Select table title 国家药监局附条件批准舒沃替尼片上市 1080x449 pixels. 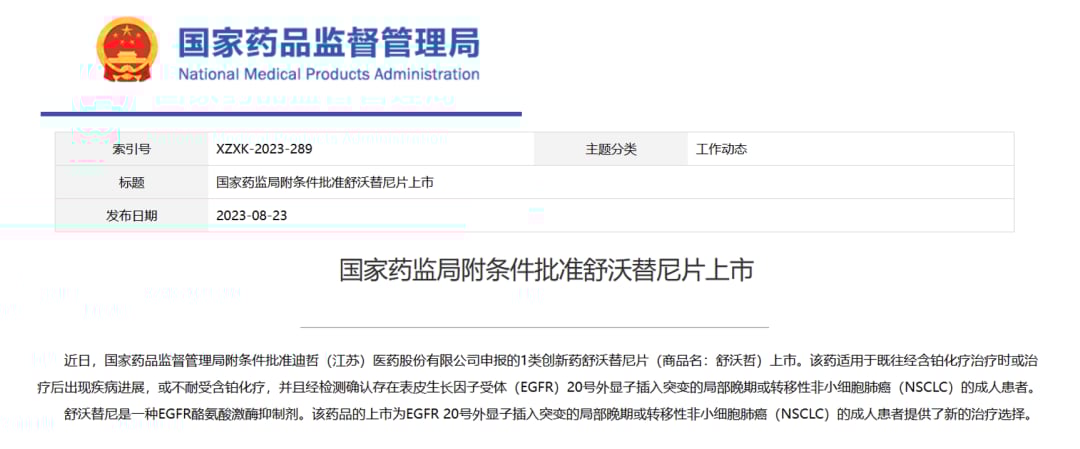coord(324,182)
